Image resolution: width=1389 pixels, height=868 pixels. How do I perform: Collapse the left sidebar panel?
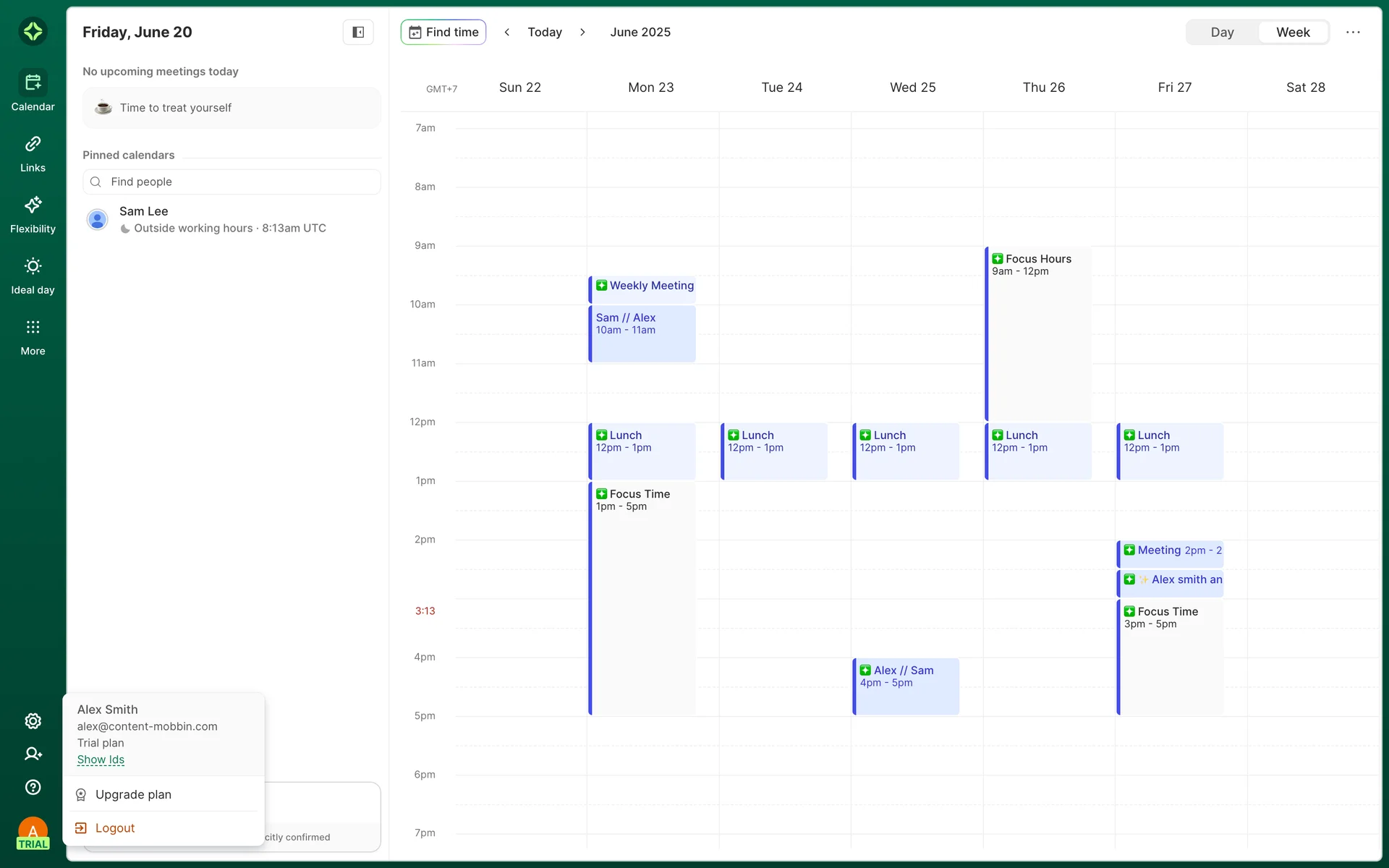pyautogui.click(x=358, y=32)
